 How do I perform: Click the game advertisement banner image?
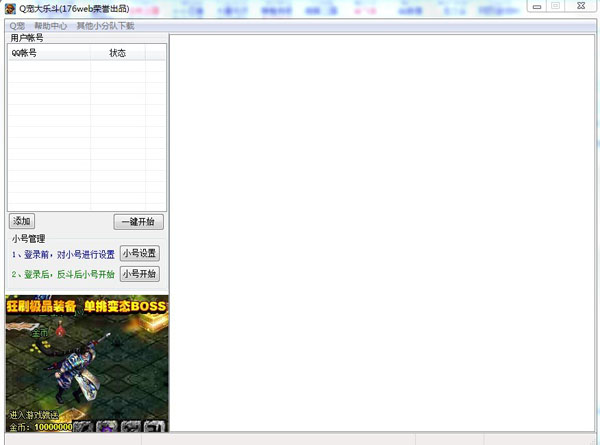point(87,363)
